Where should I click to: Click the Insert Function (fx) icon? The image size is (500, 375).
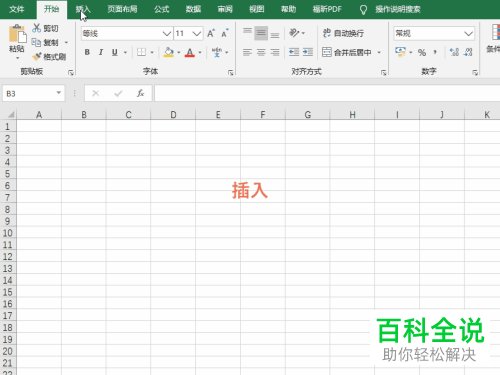[x=140, y=93]
